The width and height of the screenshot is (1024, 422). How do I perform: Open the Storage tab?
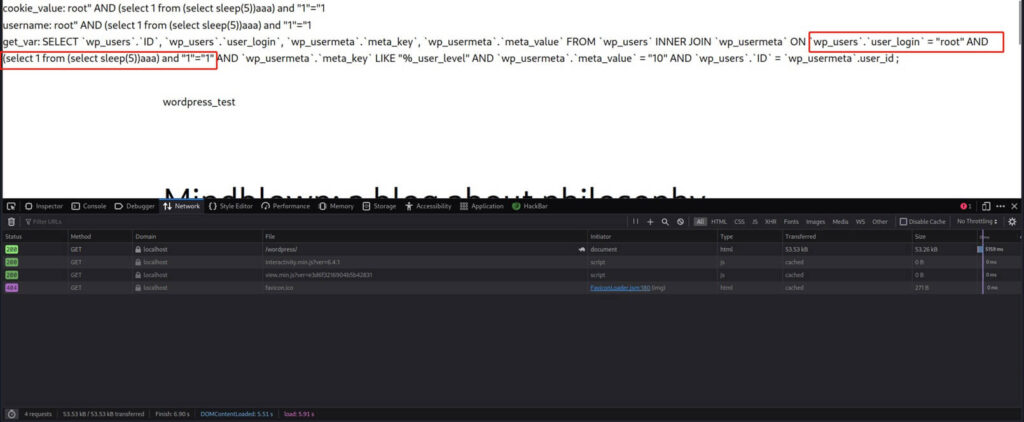[379, 206]
